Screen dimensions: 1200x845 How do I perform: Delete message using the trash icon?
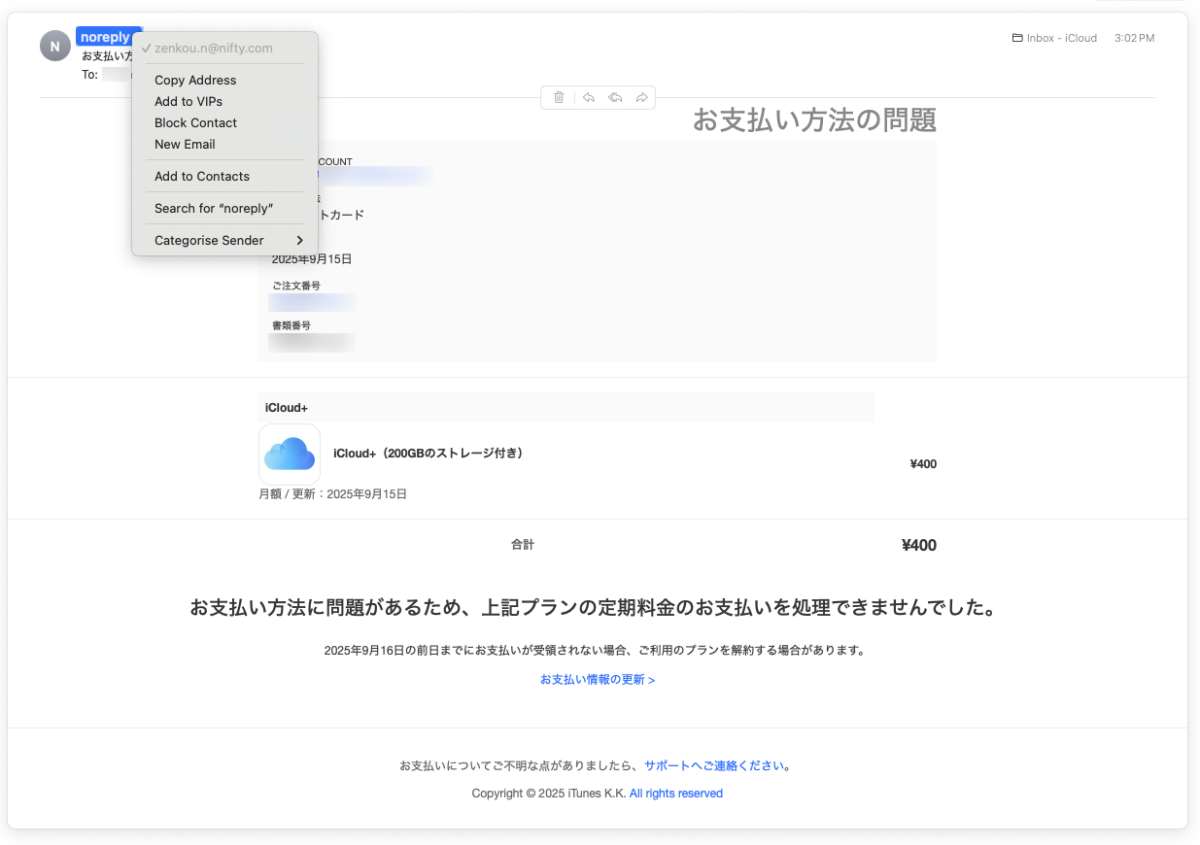[x=559, y=97]
